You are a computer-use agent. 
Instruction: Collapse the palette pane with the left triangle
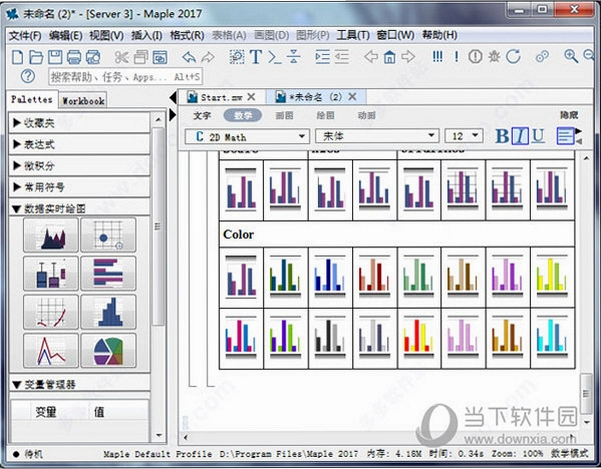click(x=173, y=97)
